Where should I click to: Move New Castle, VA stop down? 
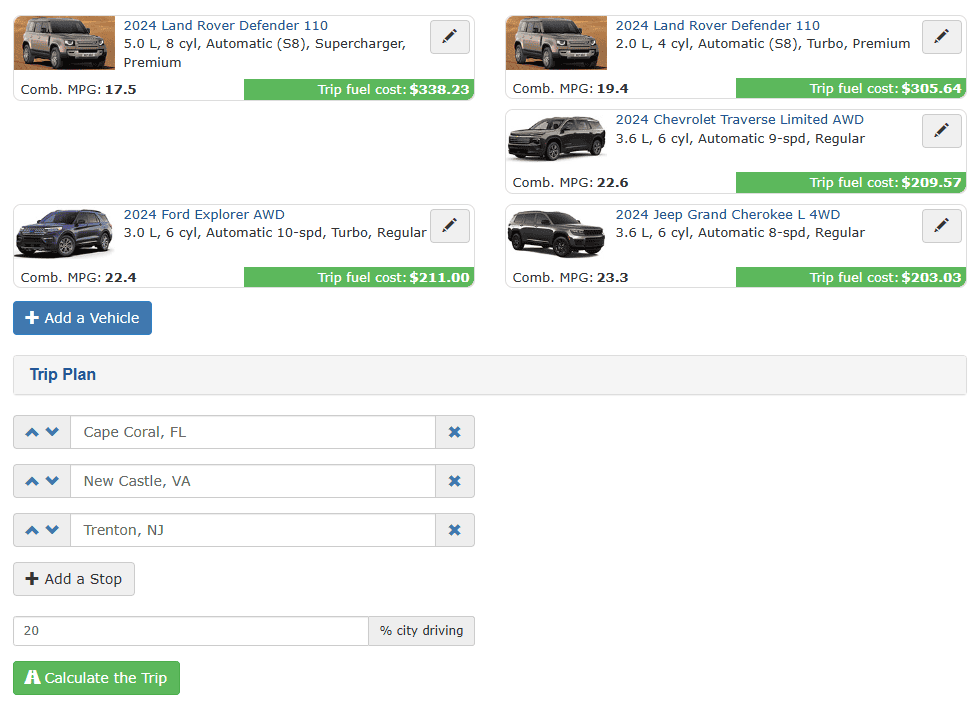click(52, 481)
